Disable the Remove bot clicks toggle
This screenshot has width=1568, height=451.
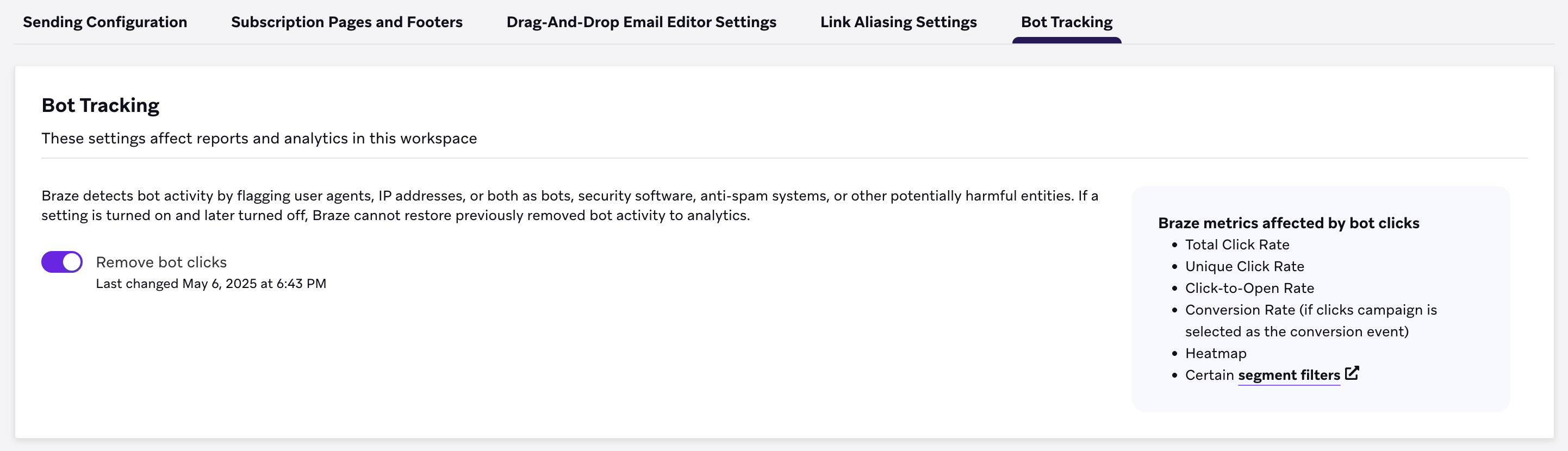click(x=61, y=262)
